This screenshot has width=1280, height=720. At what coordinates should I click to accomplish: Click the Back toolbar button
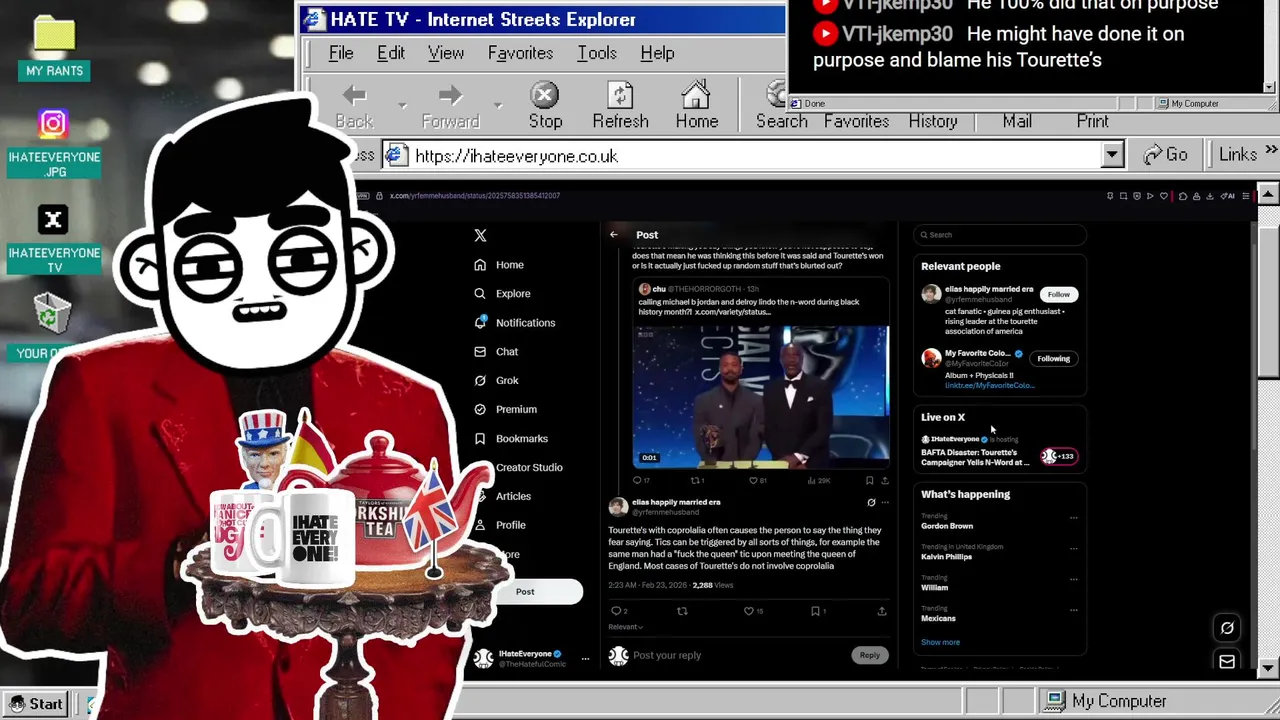(x=354, y=106)
